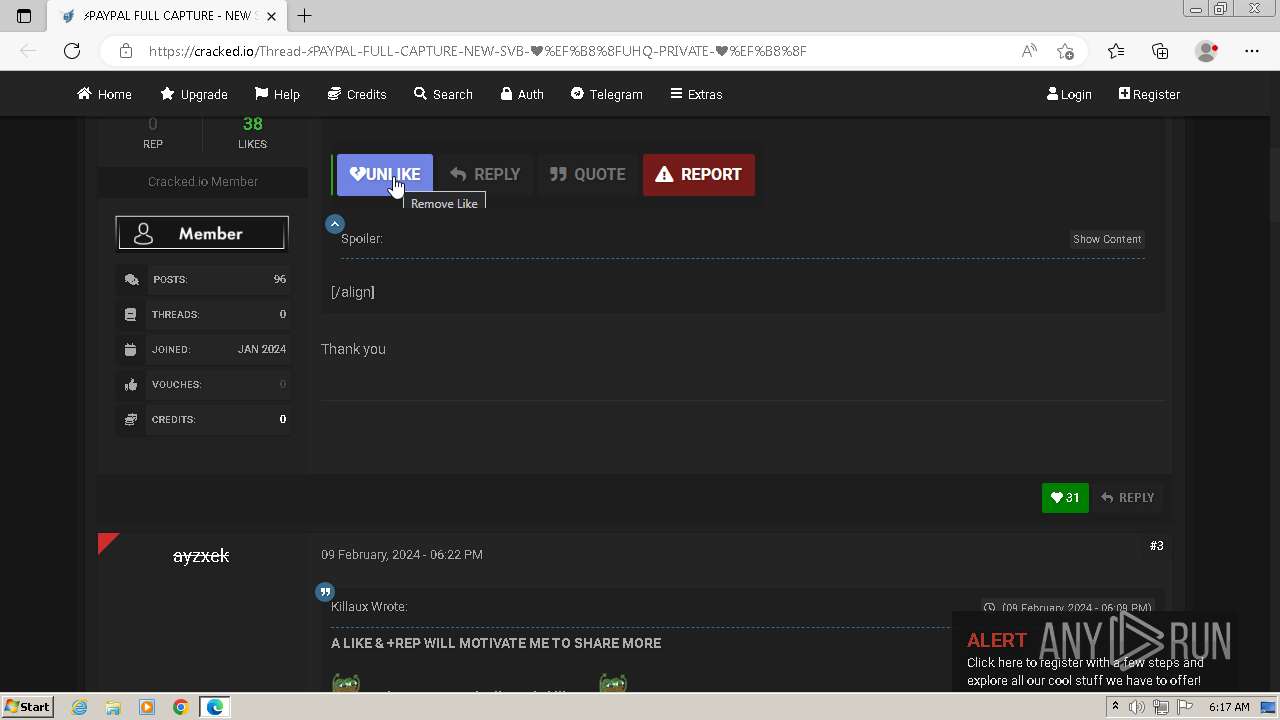Click the Posts speech bubble icon
1280x720 pixels.
click(x=131, y=280)
